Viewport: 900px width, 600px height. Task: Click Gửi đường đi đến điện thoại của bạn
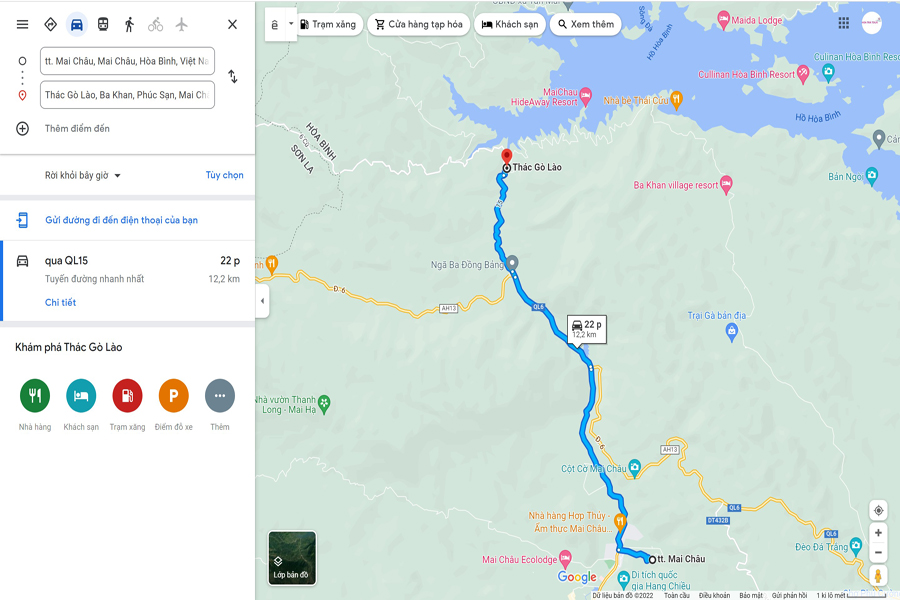click(121, 220)
